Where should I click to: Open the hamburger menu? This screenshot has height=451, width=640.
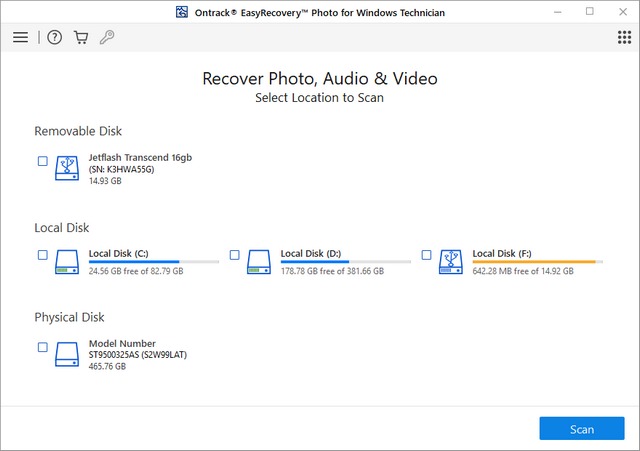[20, 37]
